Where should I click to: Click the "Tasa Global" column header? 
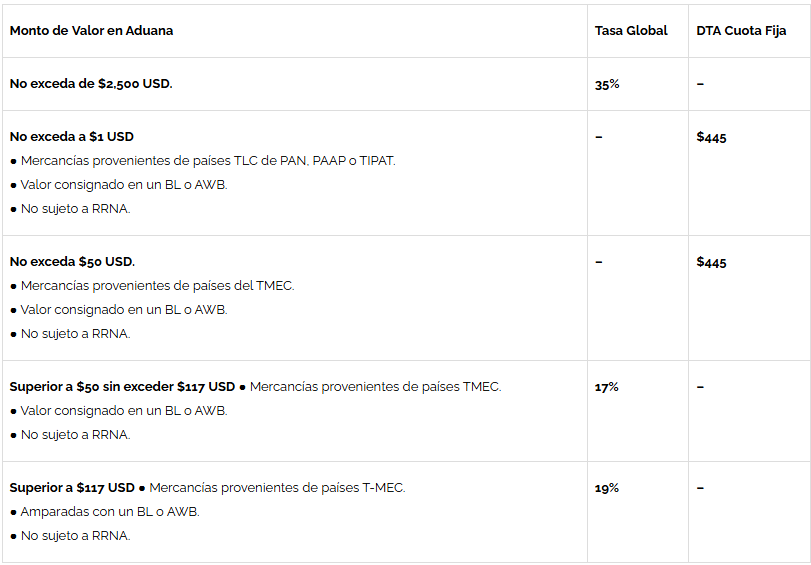pos(631,31)
